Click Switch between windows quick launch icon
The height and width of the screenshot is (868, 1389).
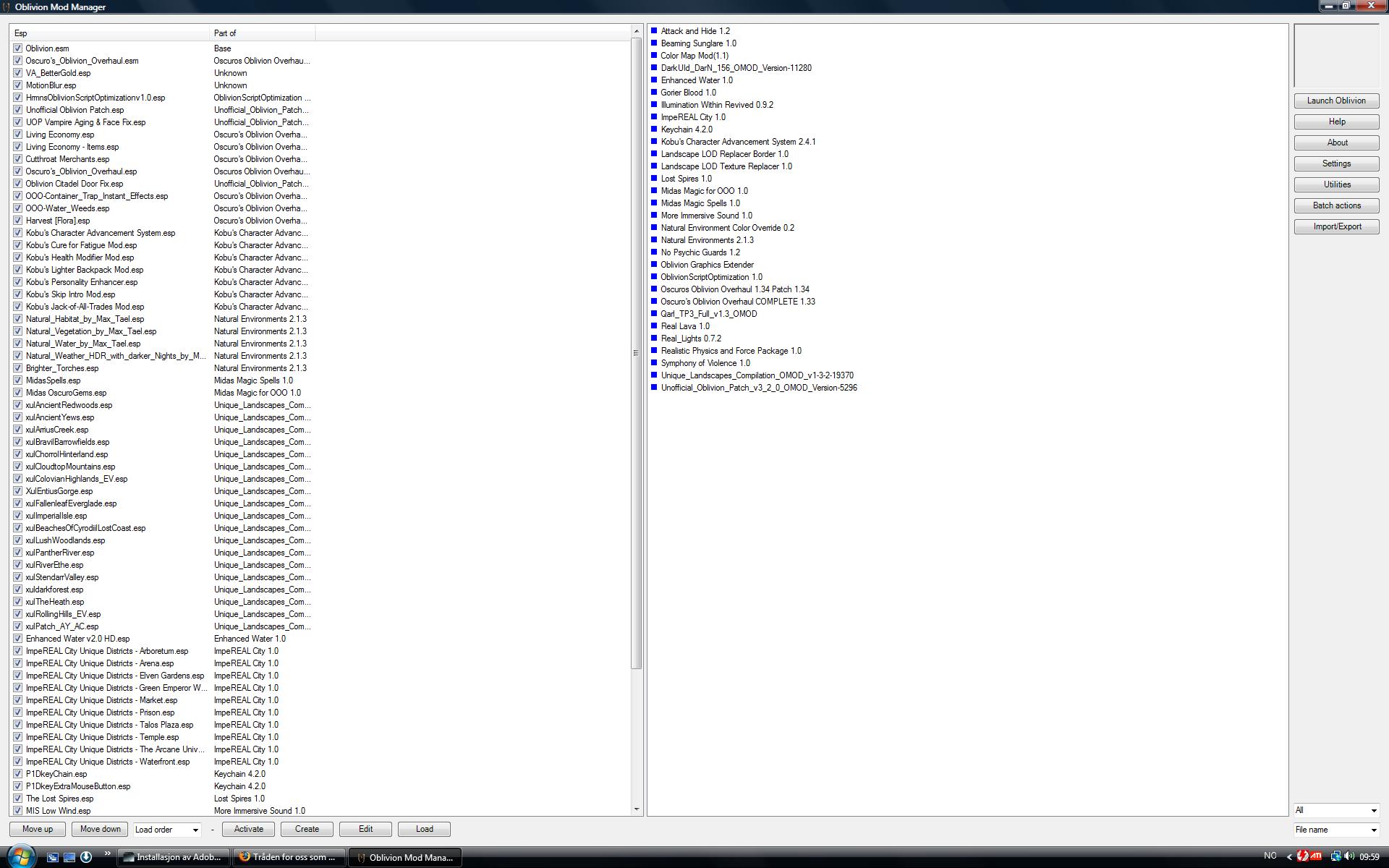[53, 857]
